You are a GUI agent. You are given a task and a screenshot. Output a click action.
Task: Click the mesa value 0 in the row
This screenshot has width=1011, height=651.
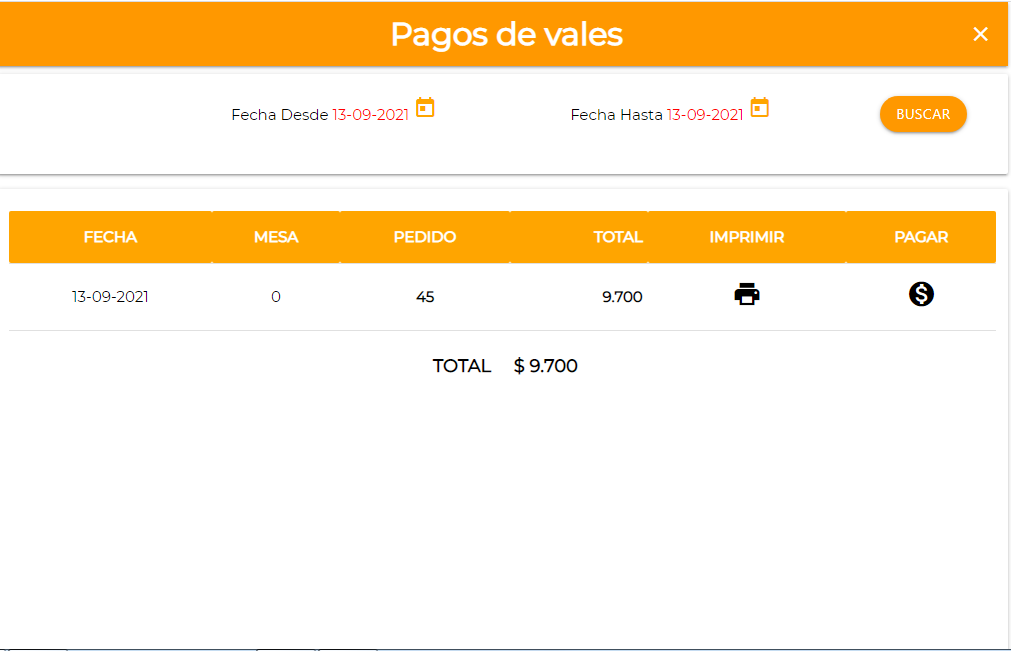276,297
